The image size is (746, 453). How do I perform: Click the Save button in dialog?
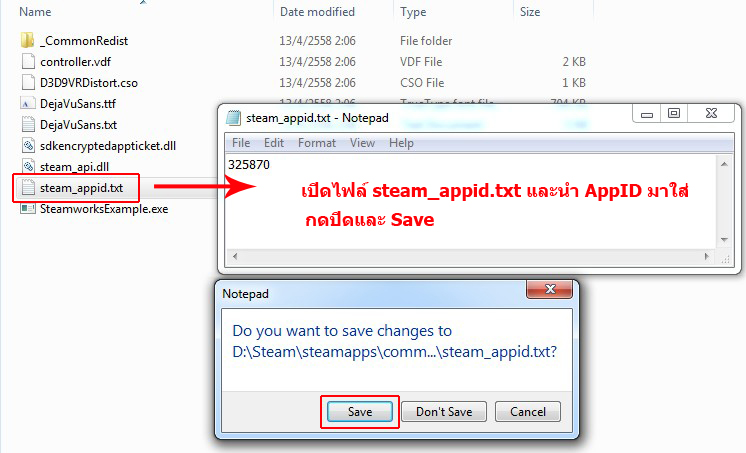point(360,412)
